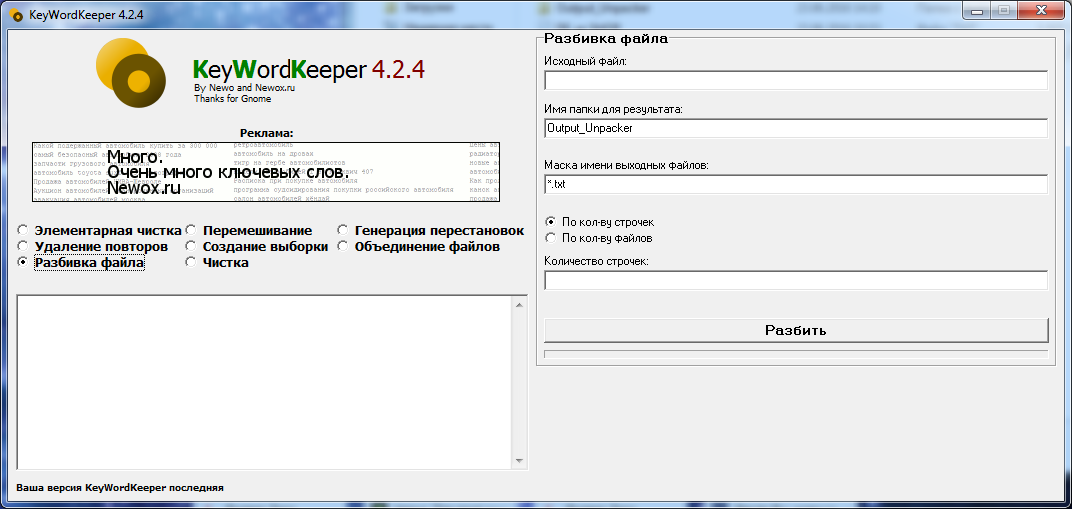Click the output file mask field *.txt
The height and width of the screenshot is (509, 1072).
[x=795, y=184]
